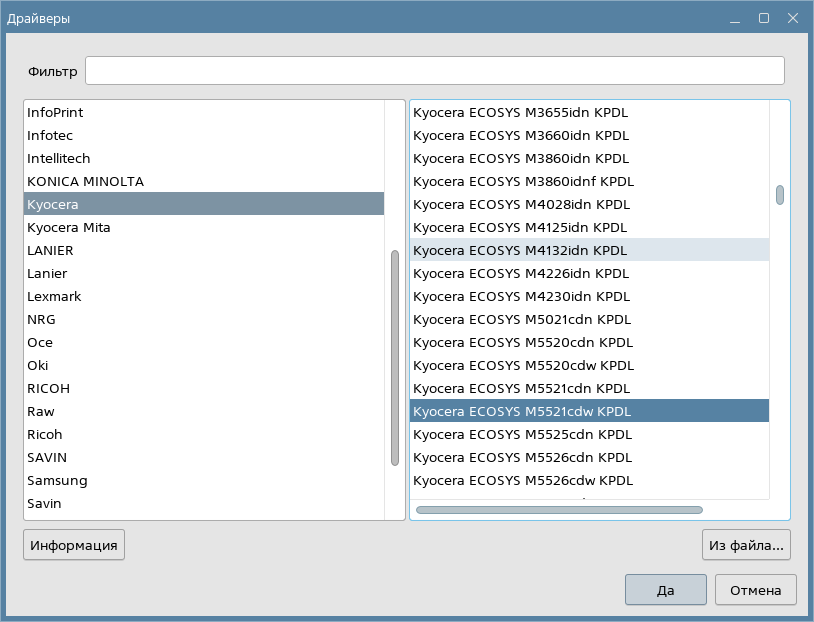Screen dimensions: 814x622
Task: Pick Kyocera ECOSYS M5525cdn KPDL
Action: pyautogui.click(x=589, y=435)
